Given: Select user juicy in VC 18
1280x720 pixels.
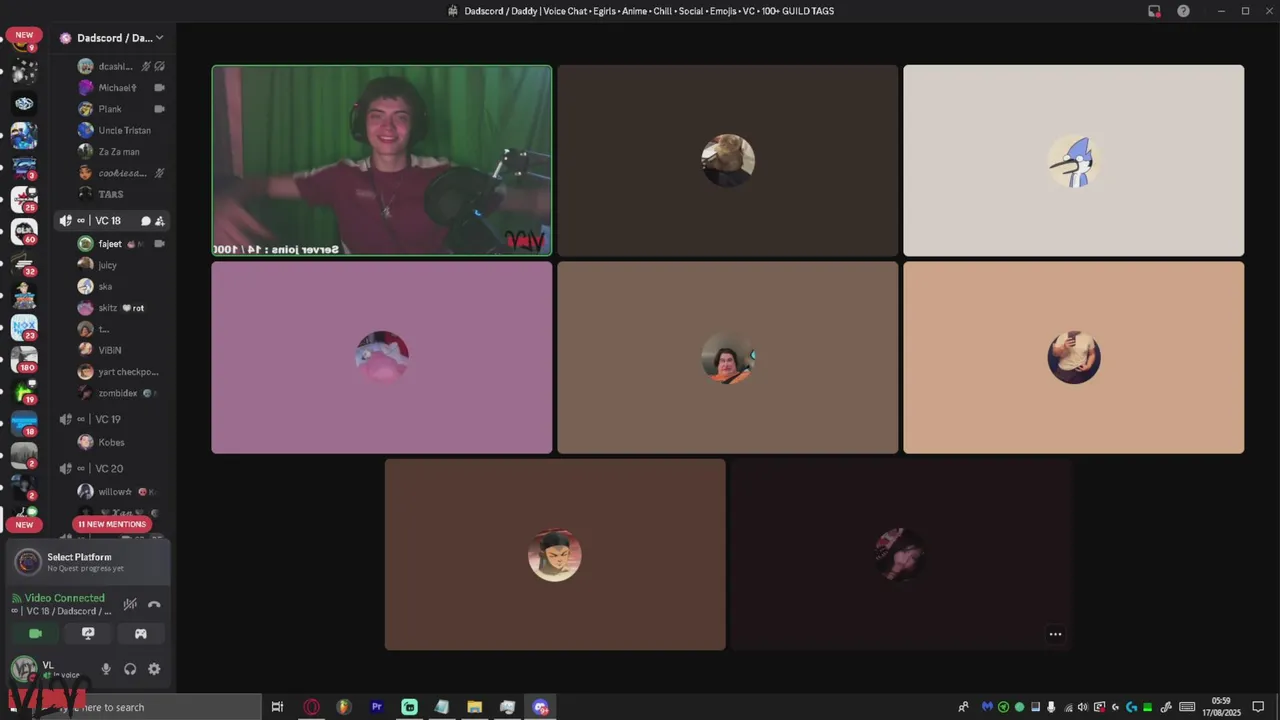Looking at the screenshot, I should coord(121,265).
